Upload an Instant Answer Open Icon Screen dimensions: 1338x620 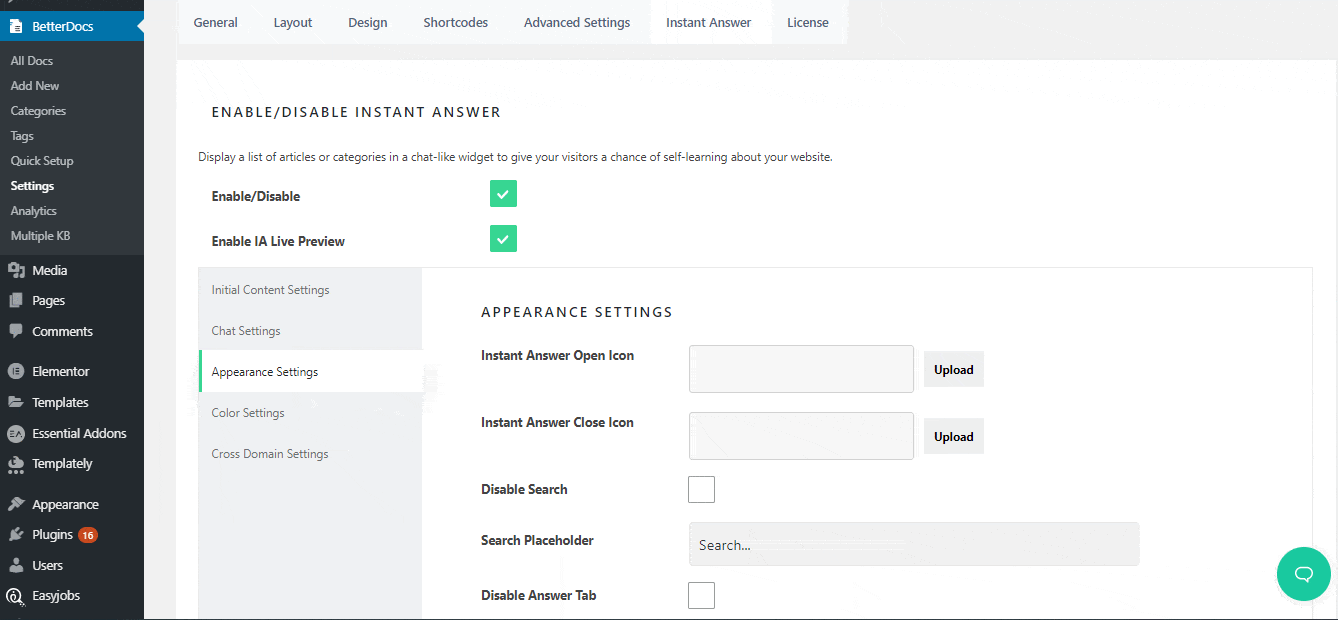(x=953, y=369)
